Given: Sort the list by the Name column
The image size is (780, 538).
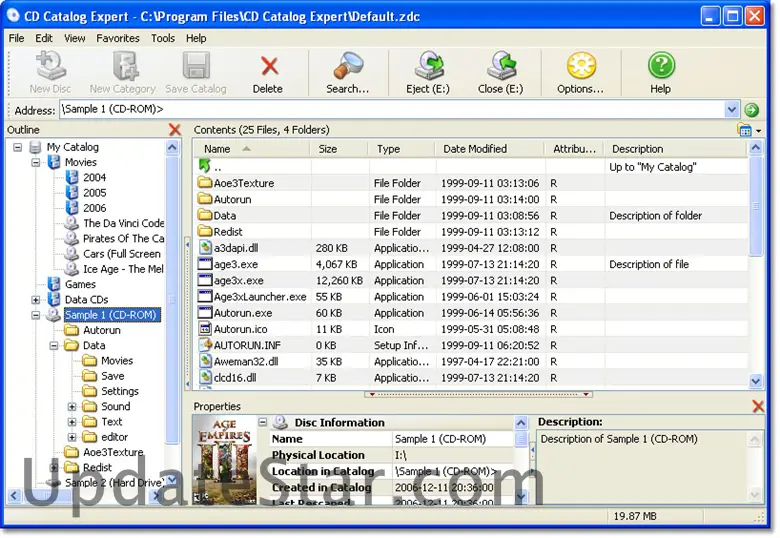Looking at the screenshot, I should 252,149.
